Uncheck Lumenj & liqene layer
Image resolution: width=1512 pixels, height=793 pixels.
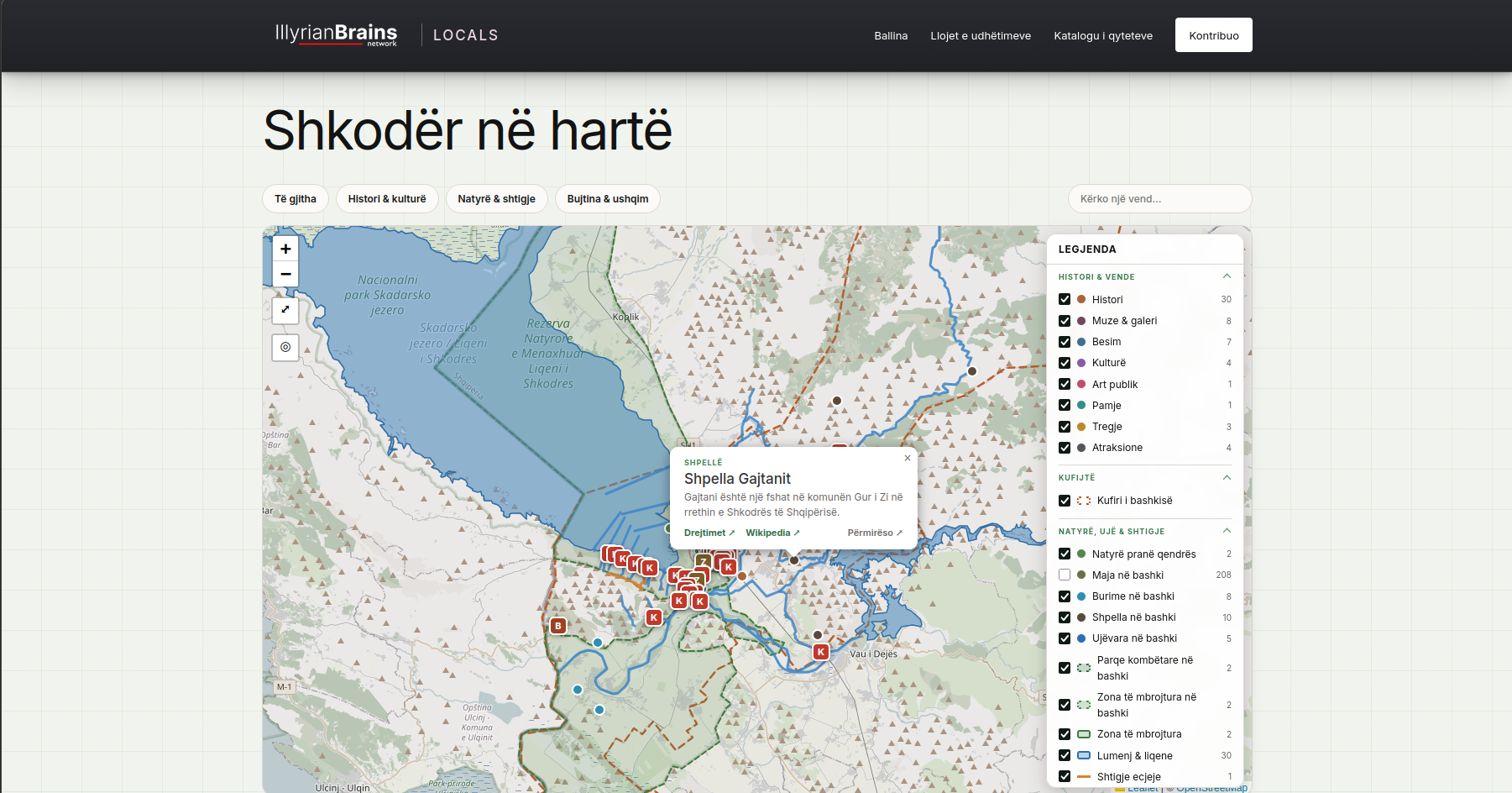point(1065,755)
